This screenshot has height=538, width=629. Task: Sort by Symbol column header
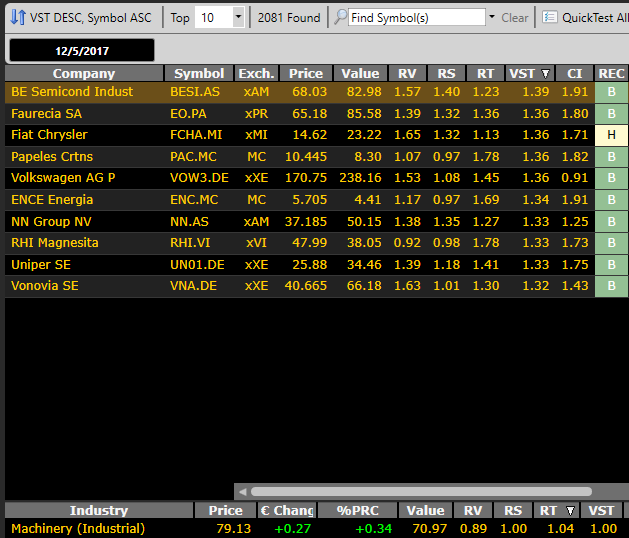point(199,73)
